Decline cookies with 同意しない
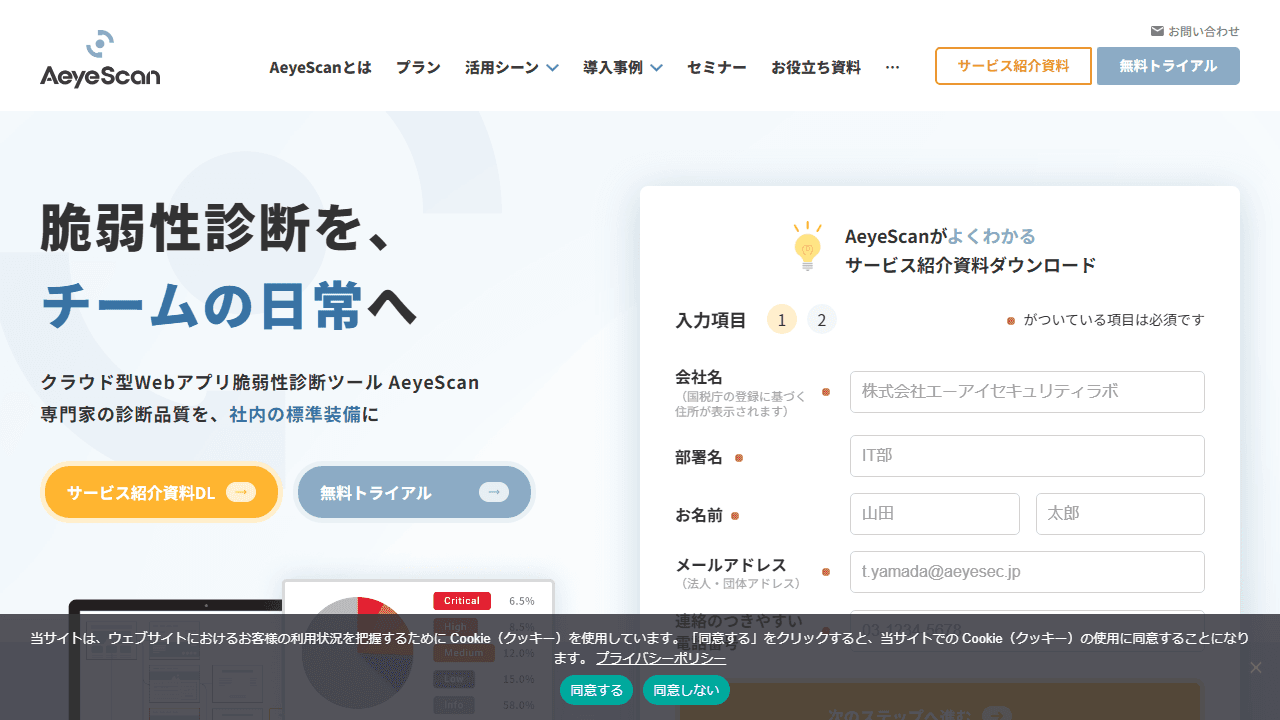Image resolution: width=1280 pixels, height=720 pixels. [x=686, y=690]
